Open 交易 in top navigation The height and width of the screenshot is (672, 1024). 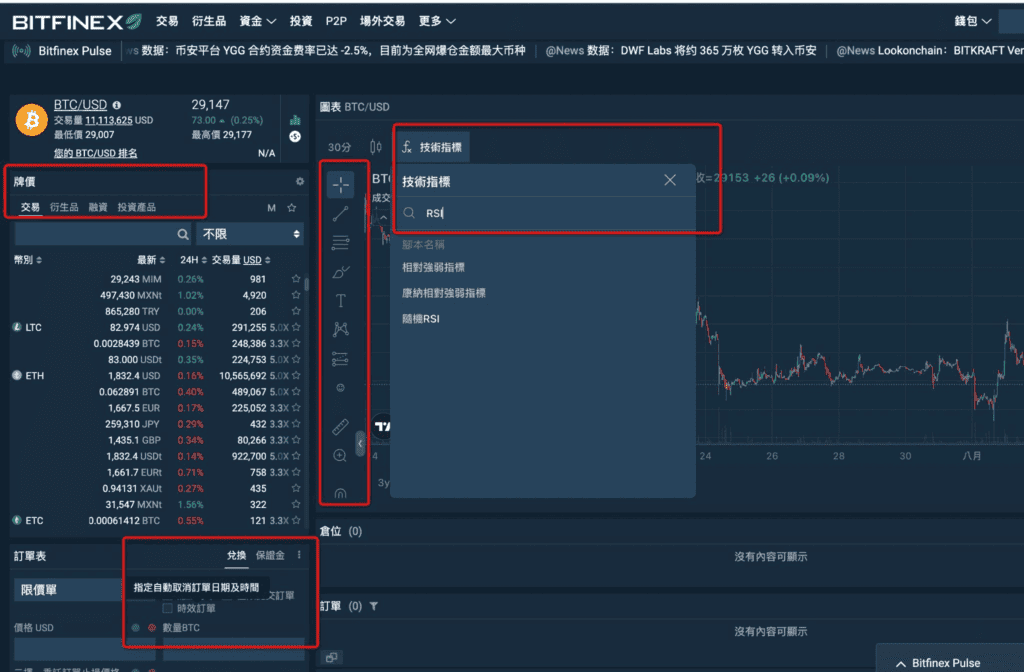[x=167, y=22]
